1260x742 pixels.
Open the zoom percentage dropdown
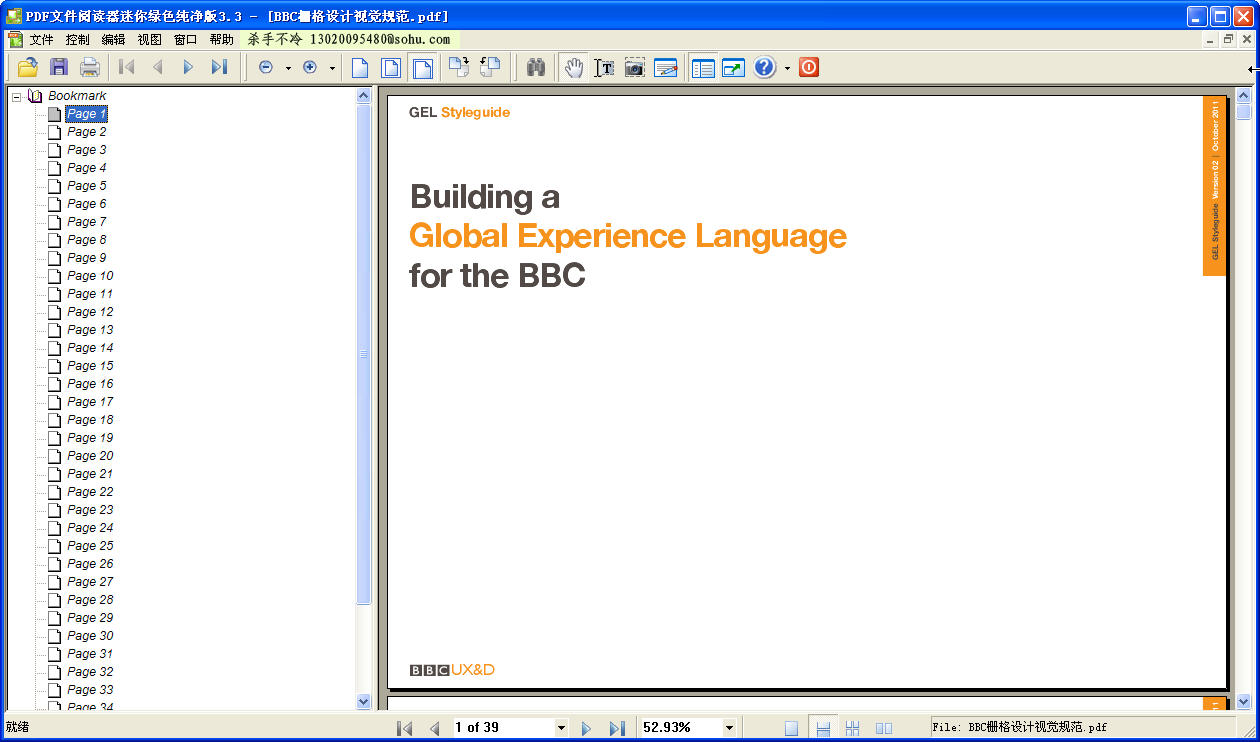(x=729, y=728)
